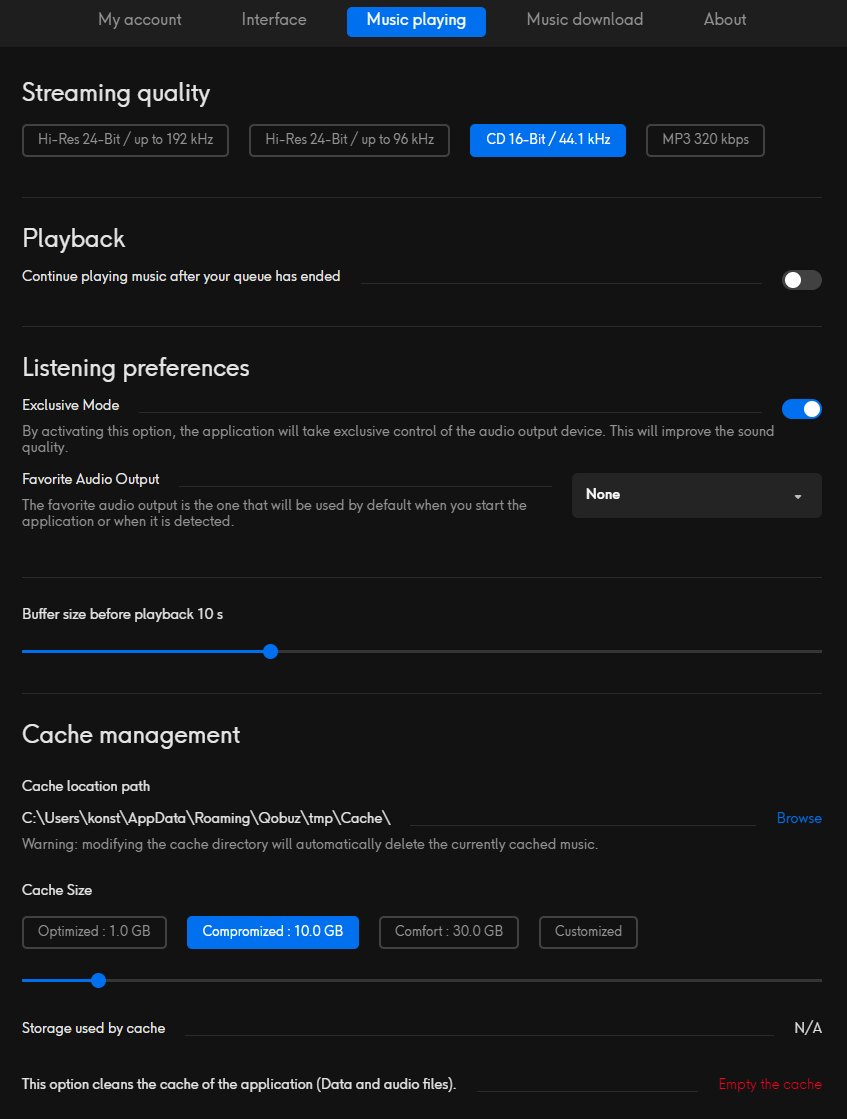
Task: Click Browse to change cache location
Action: 799,818
